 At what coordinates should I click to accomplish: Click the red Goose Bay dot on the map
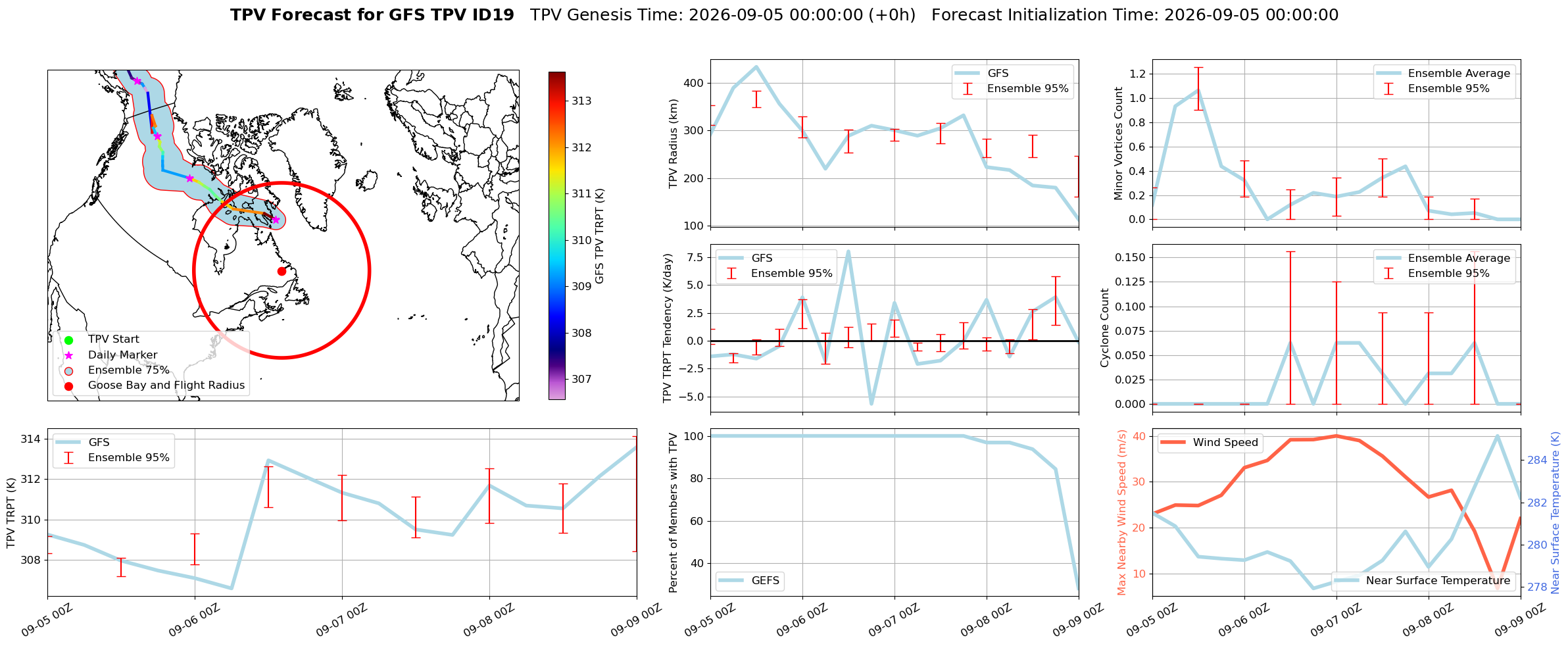pyautogui.click(x=282, y=271)
